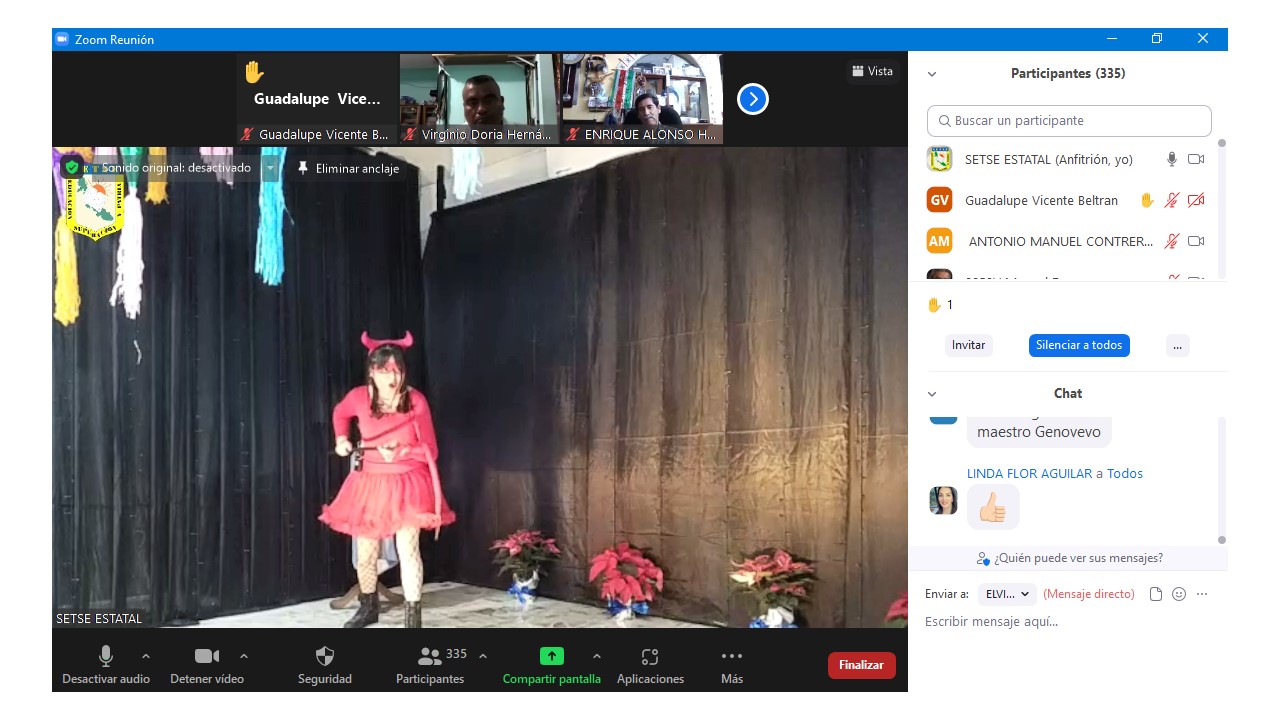
Task: Unpin video with Eliminar anclaje
Action: (x=348, y=169)
